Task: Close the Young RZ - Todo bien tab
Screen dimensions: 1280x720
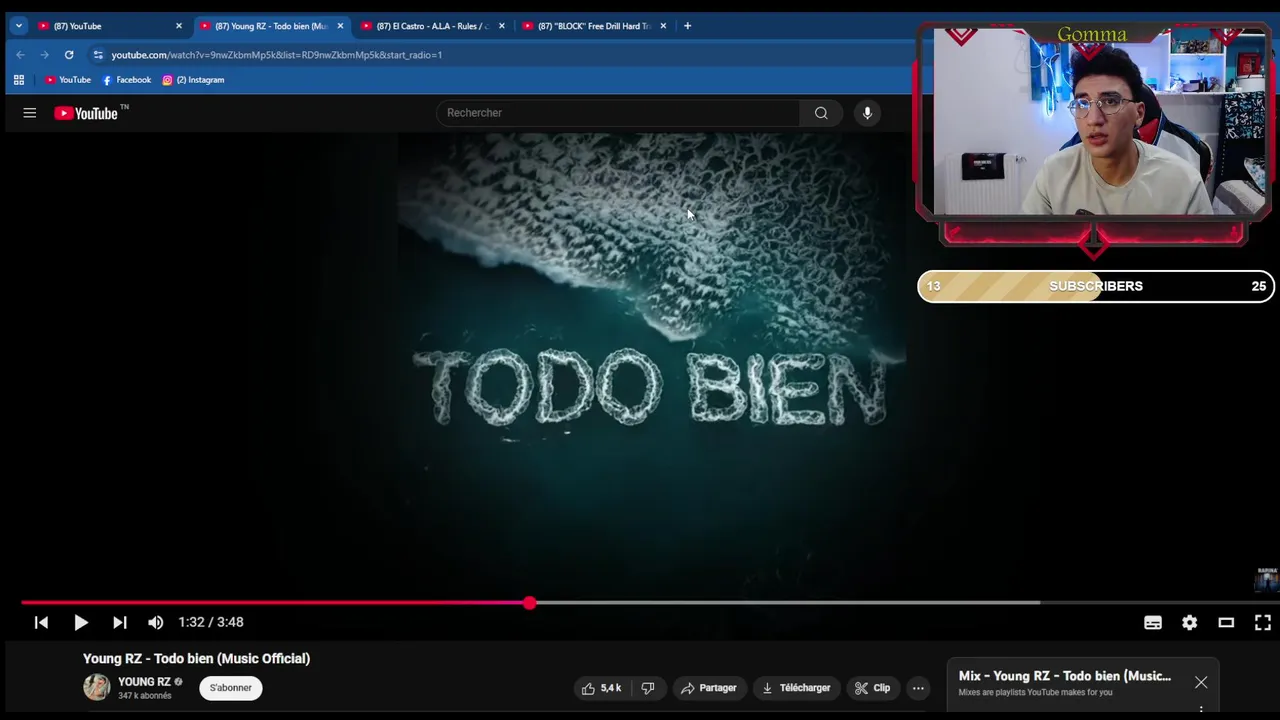Action: click(x=340, y=26)
